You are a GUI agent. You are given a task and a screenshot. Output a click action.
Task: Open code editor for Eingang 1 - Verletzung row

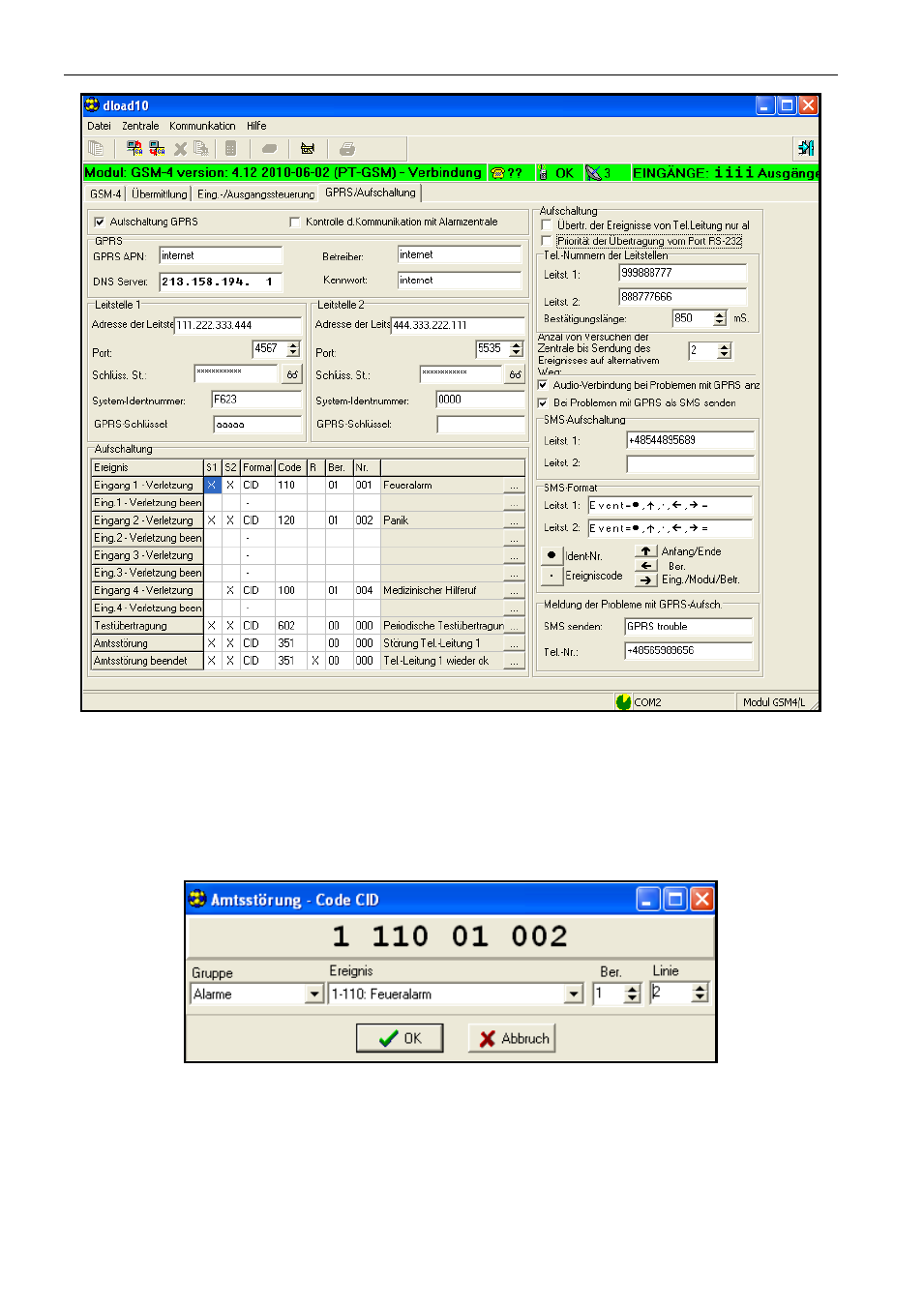[515, 486]
